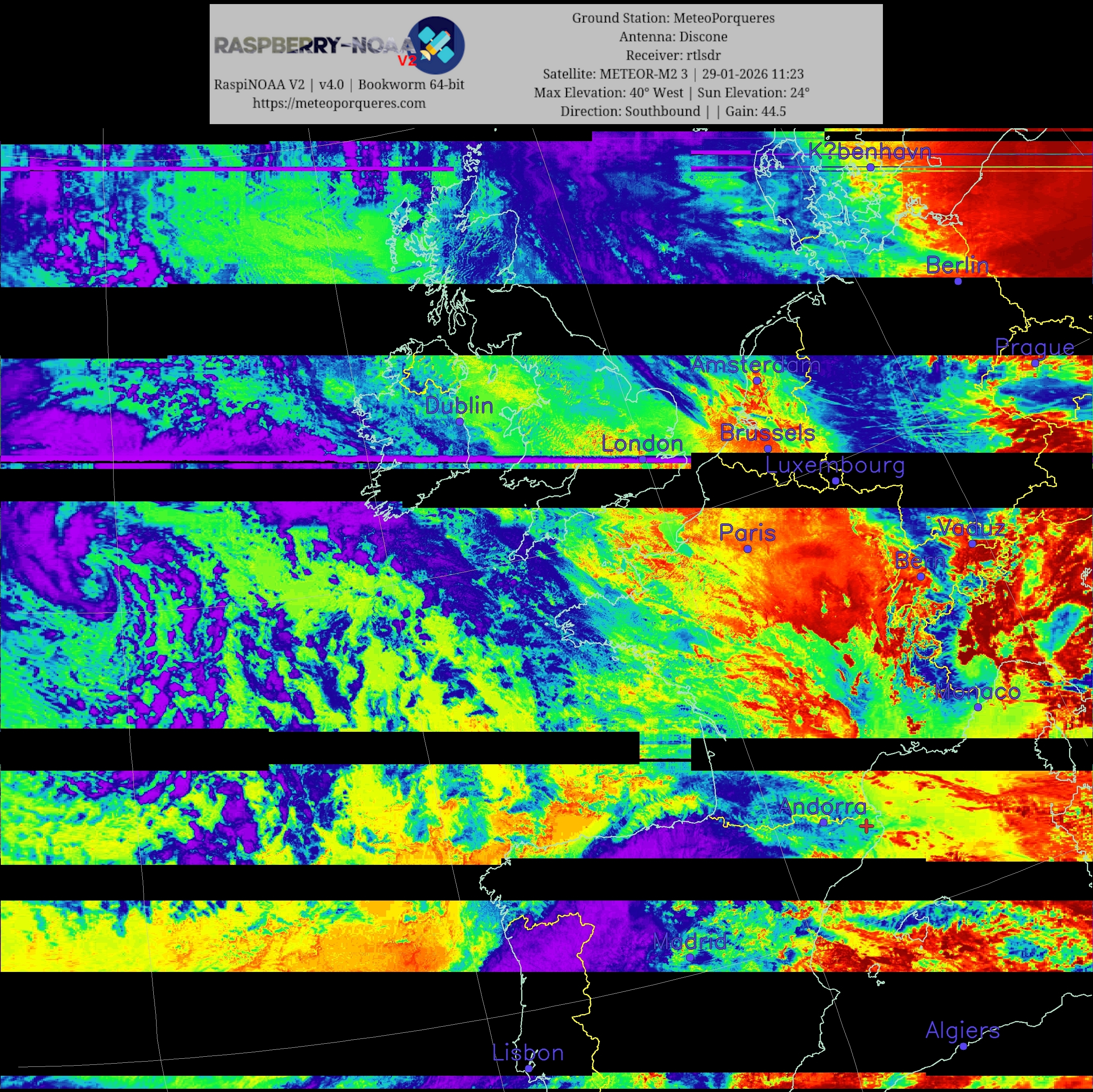Click the Brussels city label

click(767, 433)
